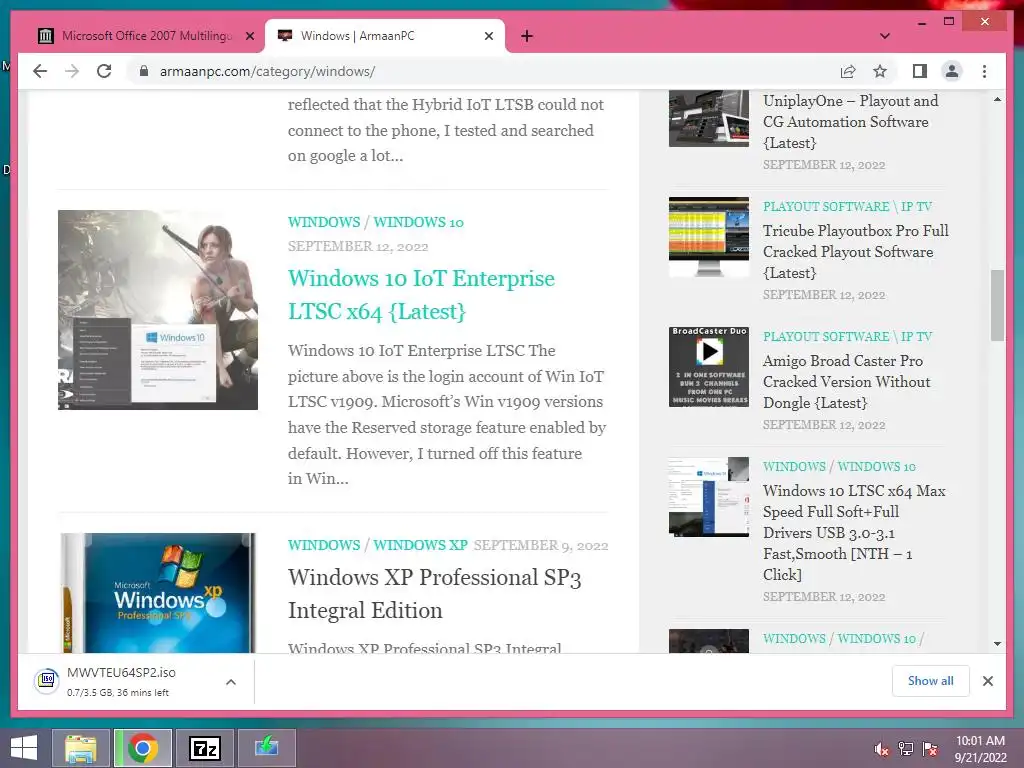Click the BroadCaster Duo thumbnail
This screenshot has height=768, width=1024.
click(x=709, y=366)
